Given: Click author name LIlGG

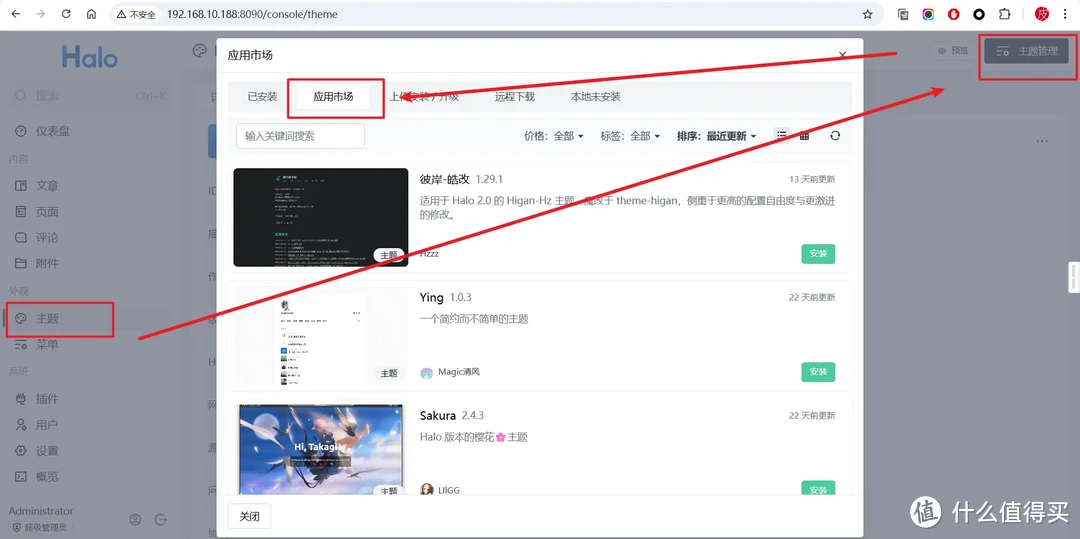Looking at the screenshot, I should tap(449, 490).
